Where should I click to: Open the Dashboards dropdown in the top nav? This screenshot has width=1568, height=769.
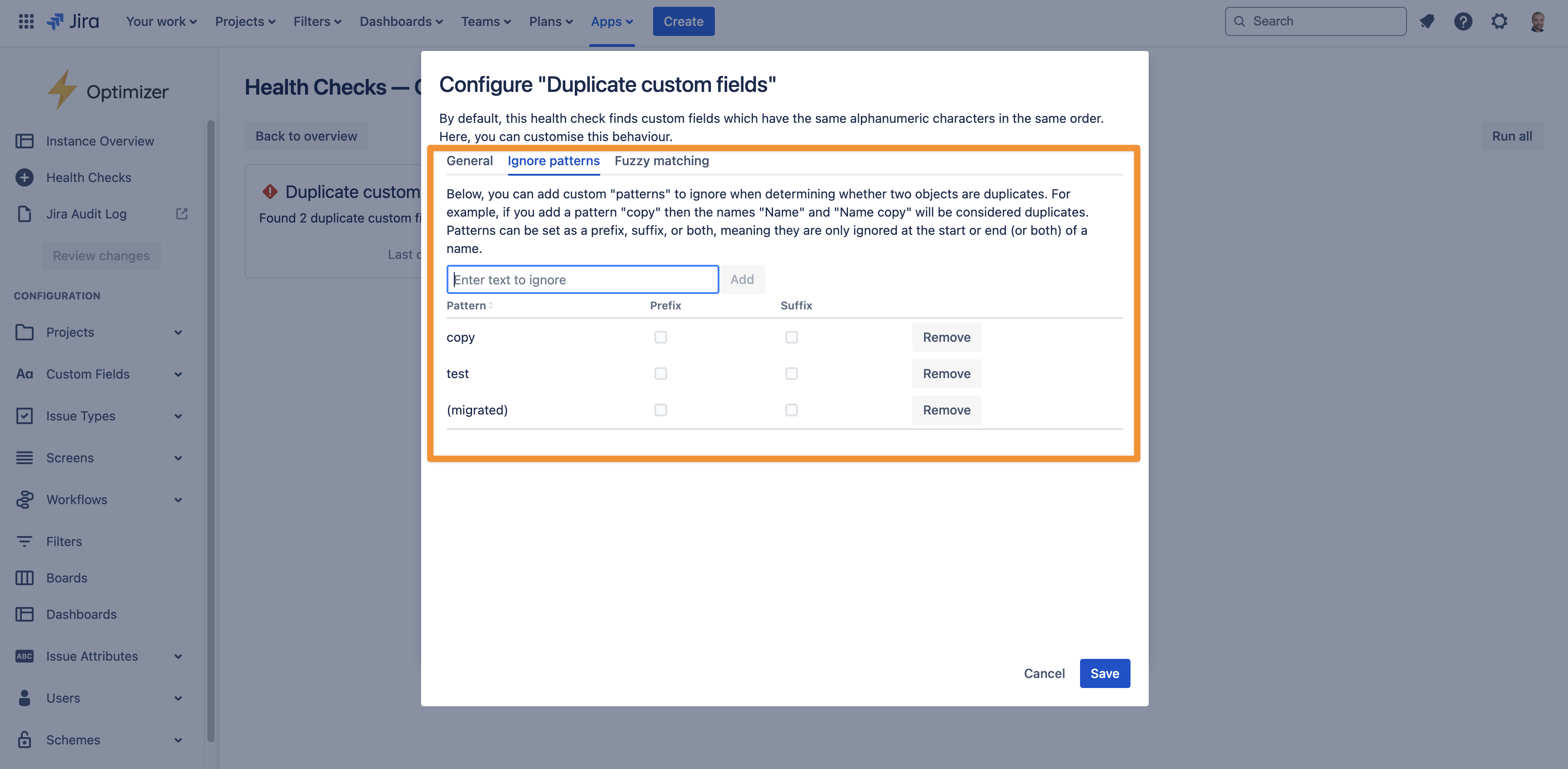point(401,21)
